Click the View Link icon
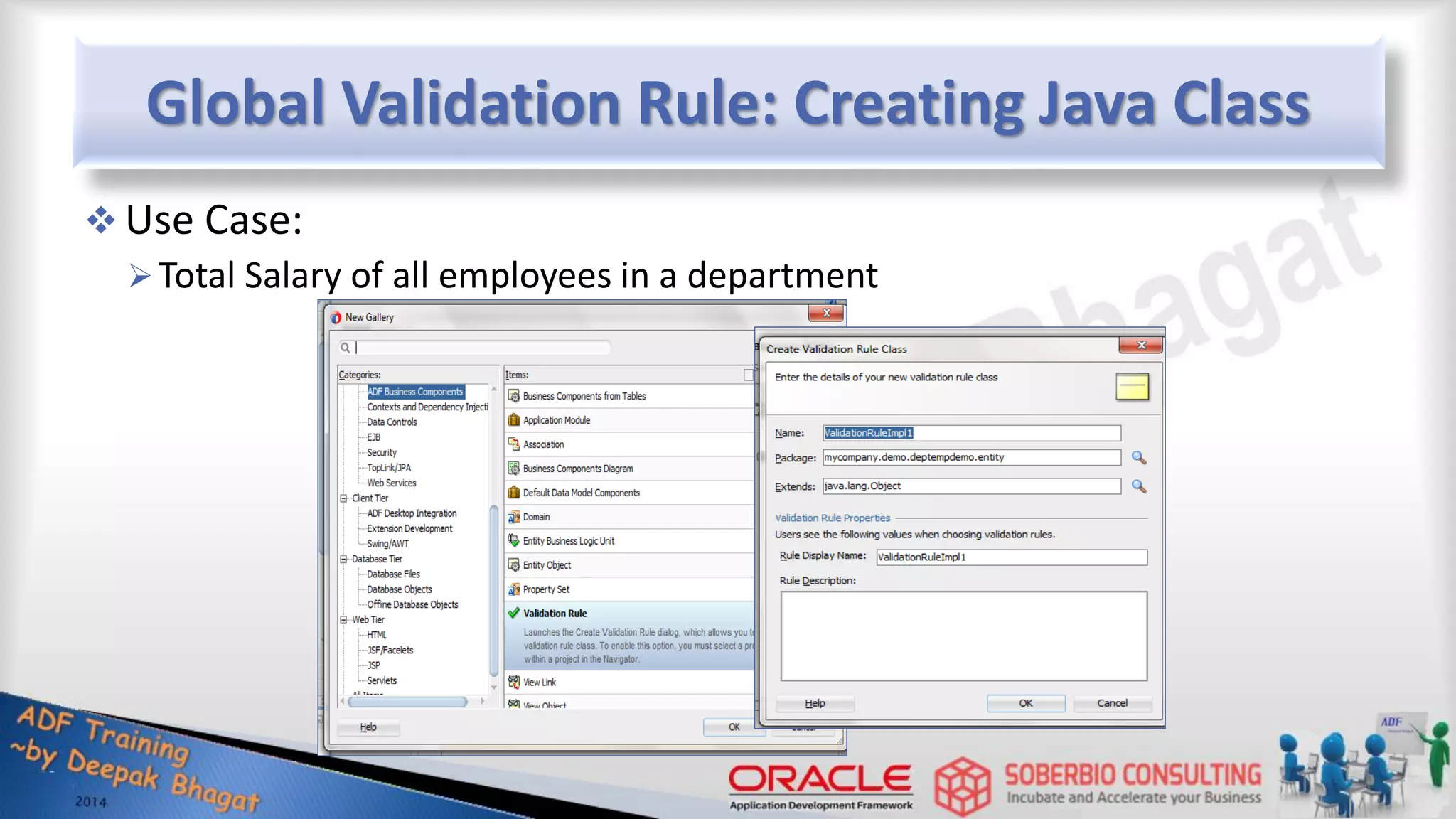This screenshot has height=819, width=1456. tap(514, 682)
